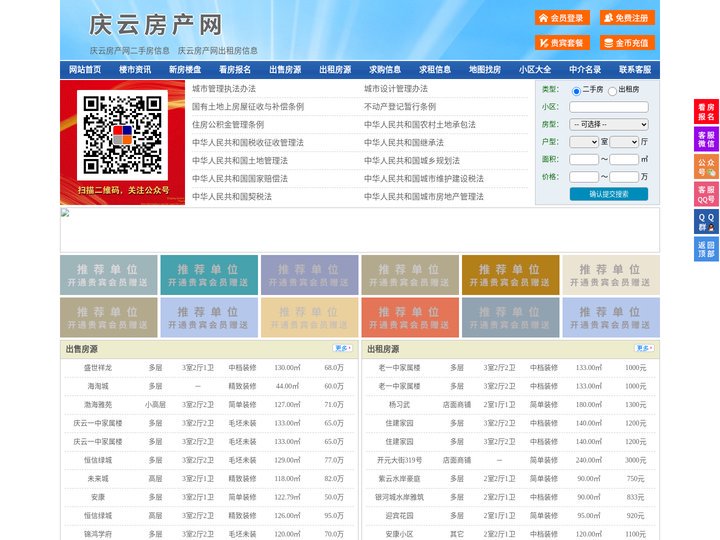Viewport: 720px width, 540px height.
Task: Open 联系客服 navigation item
Action: click(635, 70)
